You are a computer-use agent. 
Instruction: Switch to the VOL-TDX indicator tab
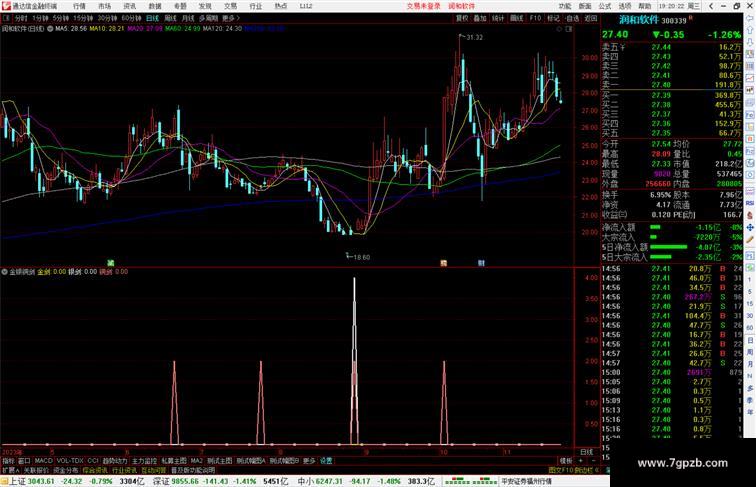[x=70, y=461]
